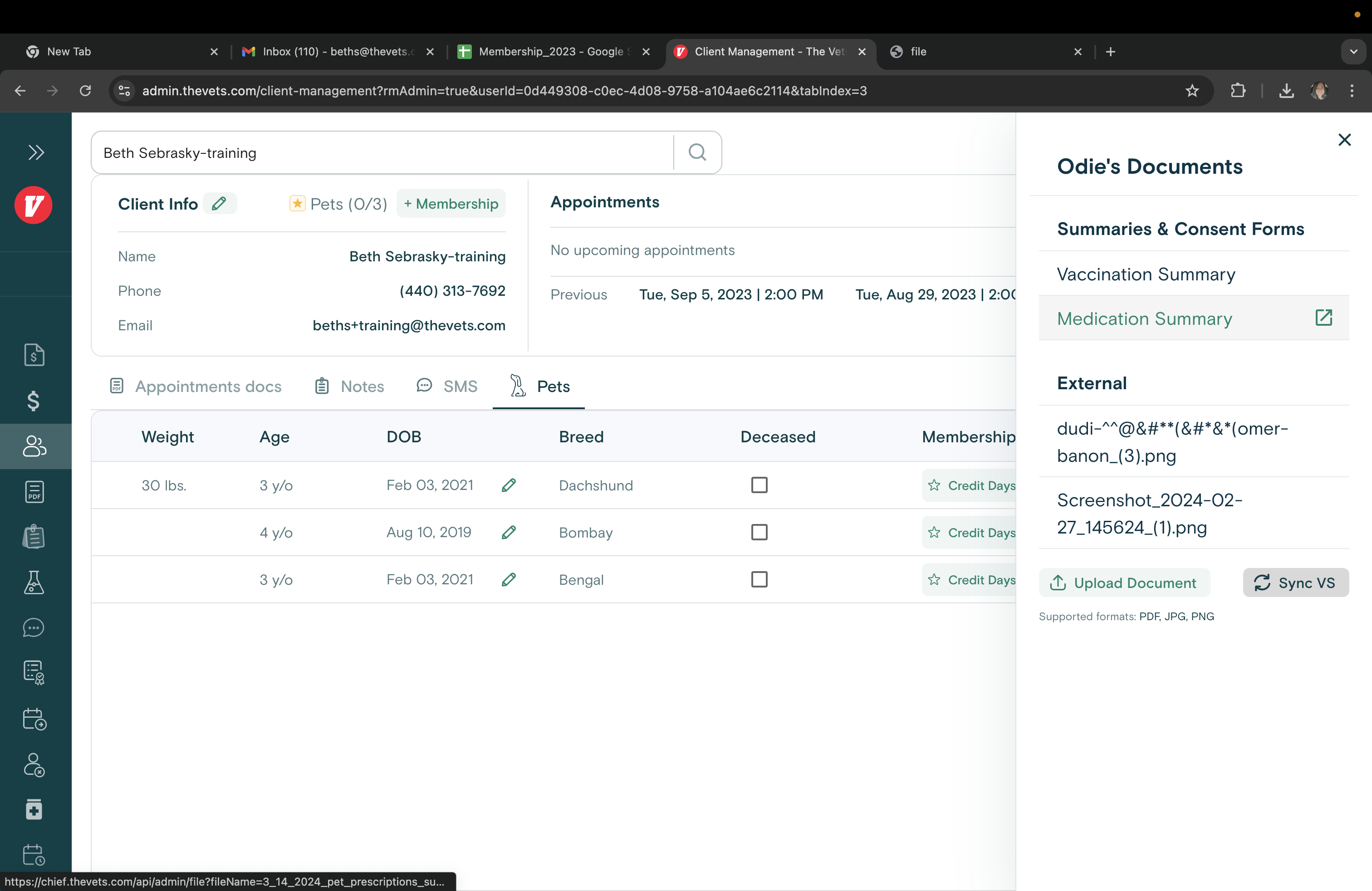Open the Medication Summary document
1372x891 pixels.
[1193, 319]
